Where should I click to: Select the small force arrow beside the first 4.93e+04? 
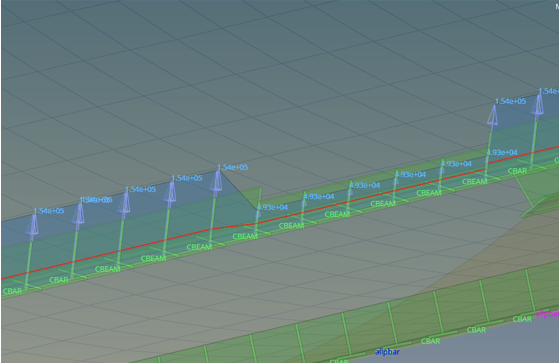click(x=258, y=214)
